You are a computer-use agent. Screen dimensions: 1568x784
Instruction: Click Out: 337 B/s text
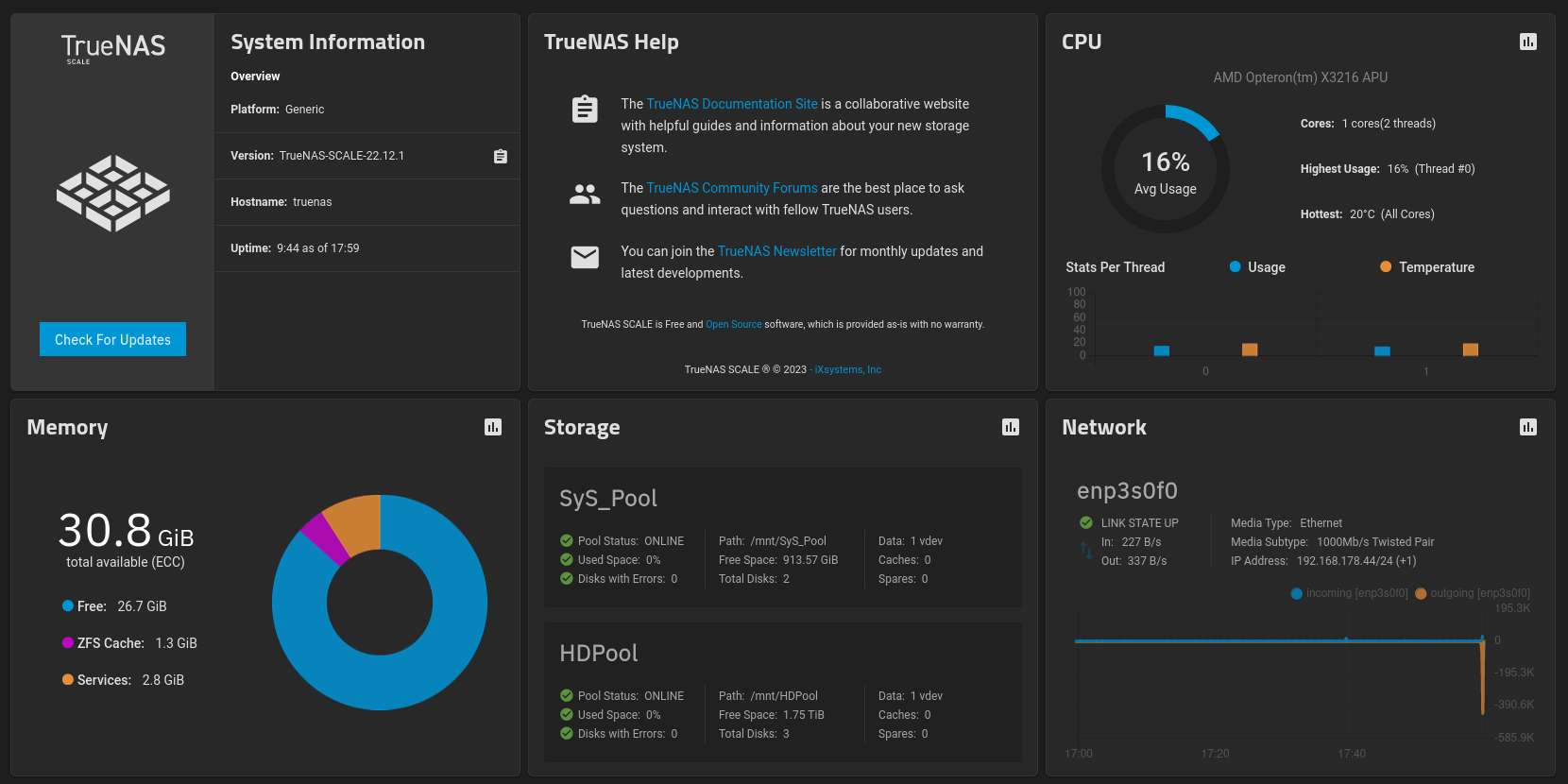point(1133,561)
